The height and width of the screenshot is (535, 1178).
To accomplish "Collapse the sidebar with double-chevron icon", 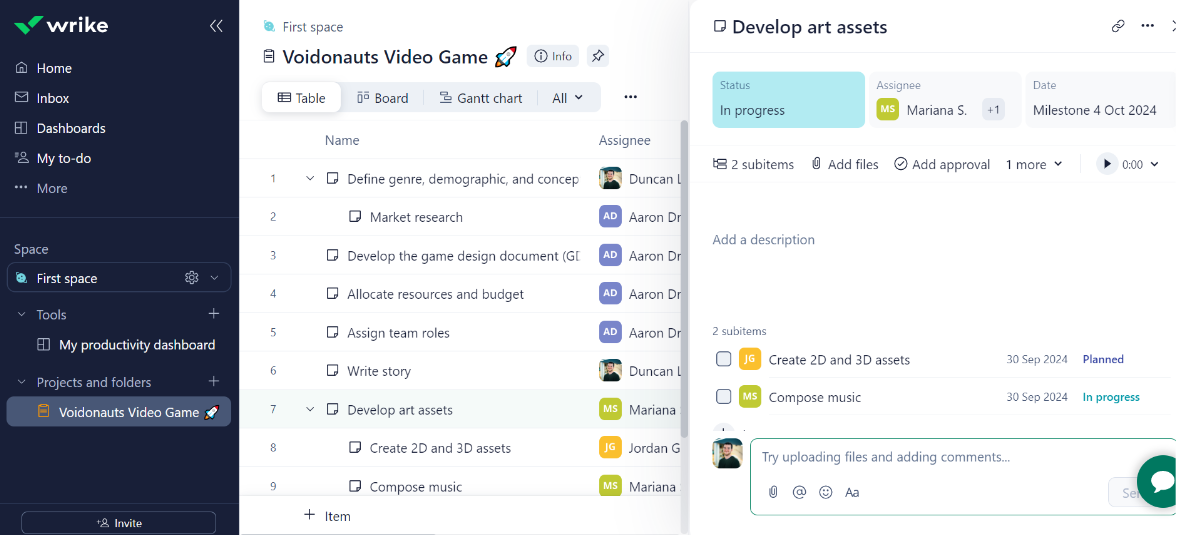I will tap(216, 26).
